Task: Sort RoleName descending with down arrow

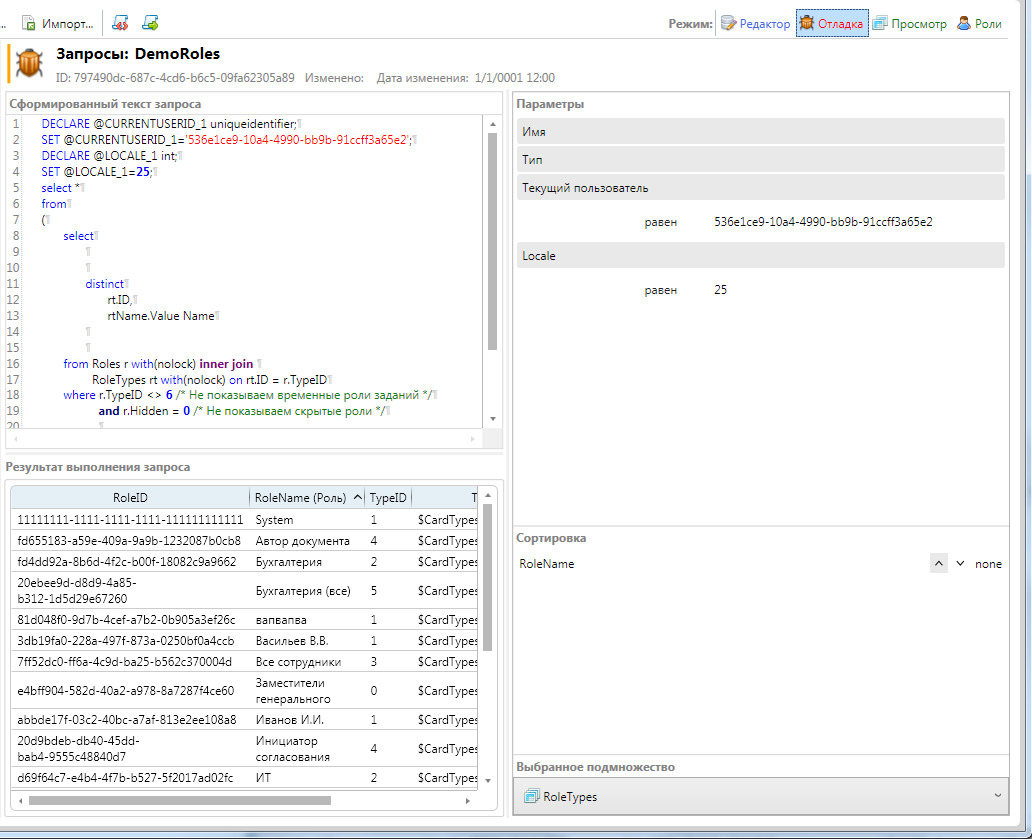Action: coord(960,564)
